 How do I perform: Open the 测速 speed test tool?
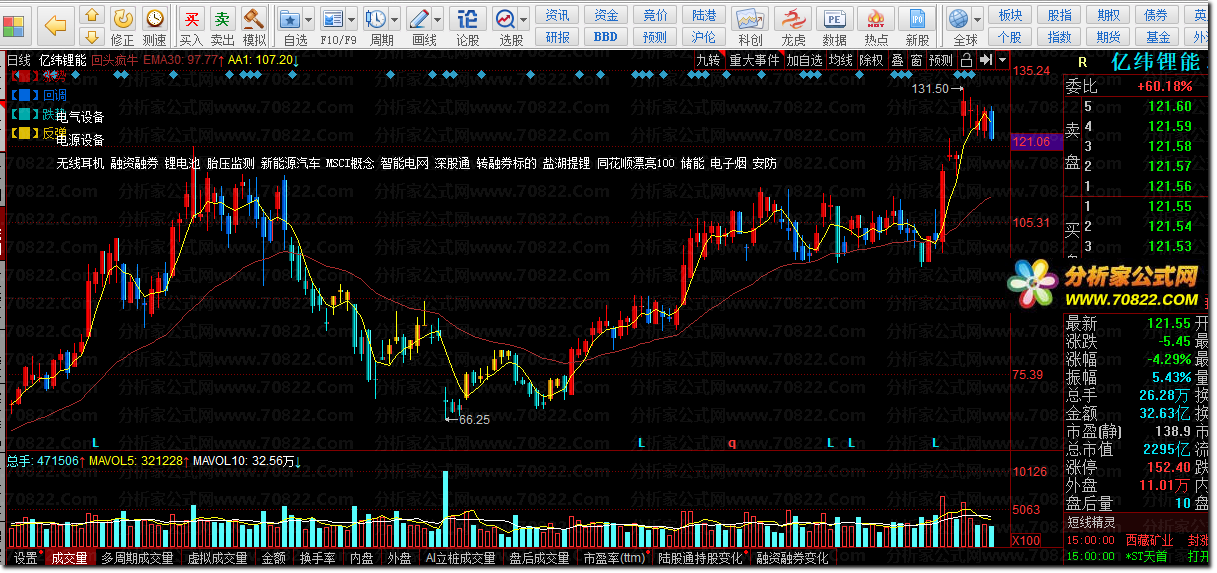point(154,25)
